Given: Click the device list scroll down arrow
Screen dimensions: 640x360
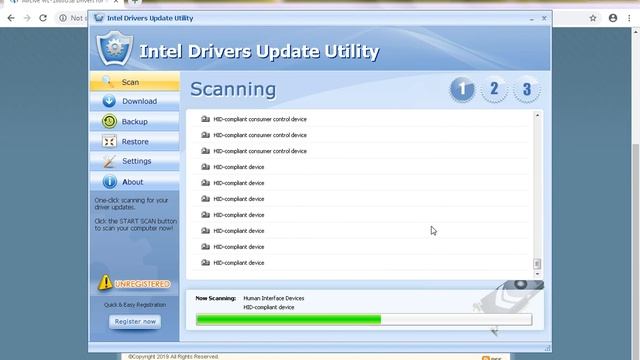Looking at the screenshot, I should 537,274.
